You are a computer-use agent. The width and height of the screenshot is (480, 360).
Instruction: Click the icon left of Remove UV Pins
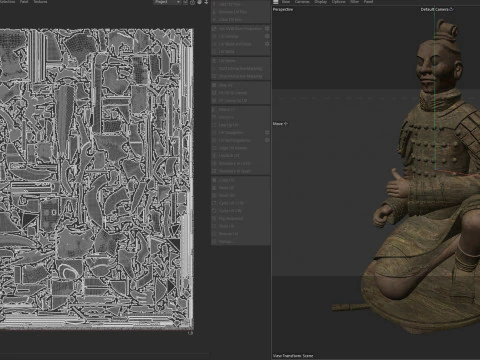(x=214, y=12)
